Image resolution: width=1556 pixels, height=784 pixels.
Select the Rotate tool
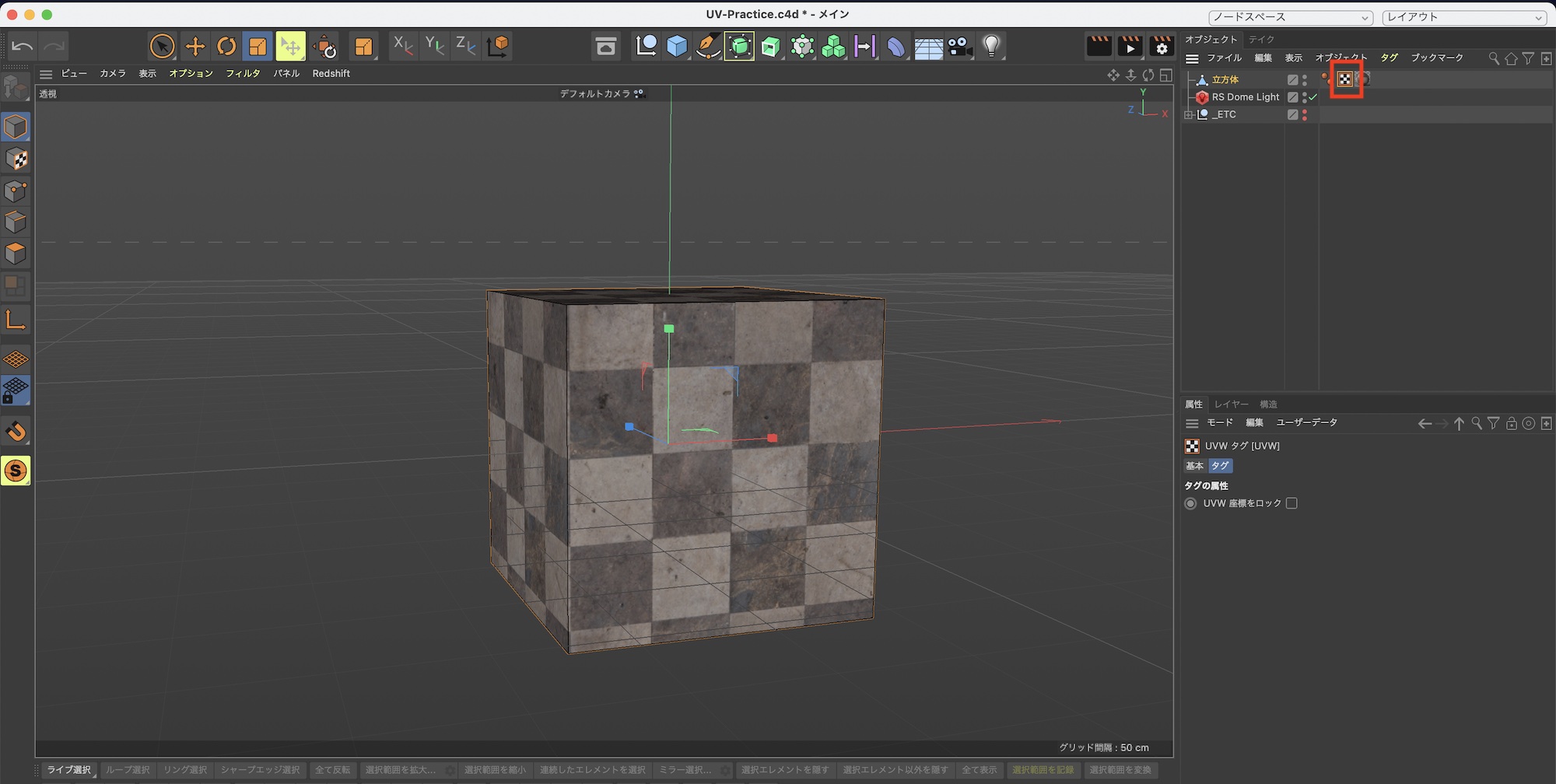226,47
